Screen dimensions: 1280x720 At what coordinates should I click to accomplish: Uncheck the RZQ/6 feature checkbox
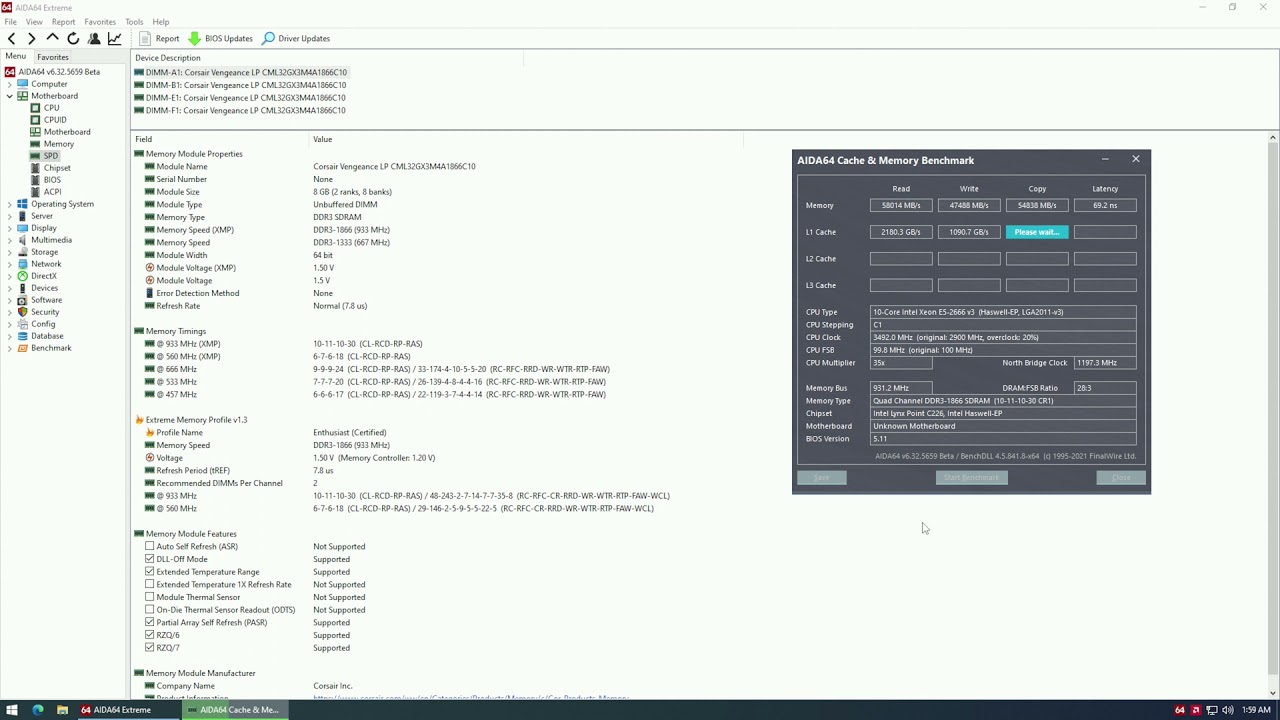coord(150,634)
